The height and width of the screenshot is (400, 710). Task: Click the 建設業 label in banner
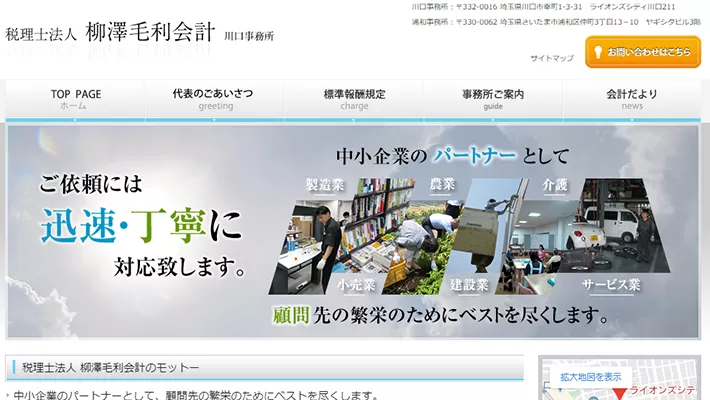point(468,285)
